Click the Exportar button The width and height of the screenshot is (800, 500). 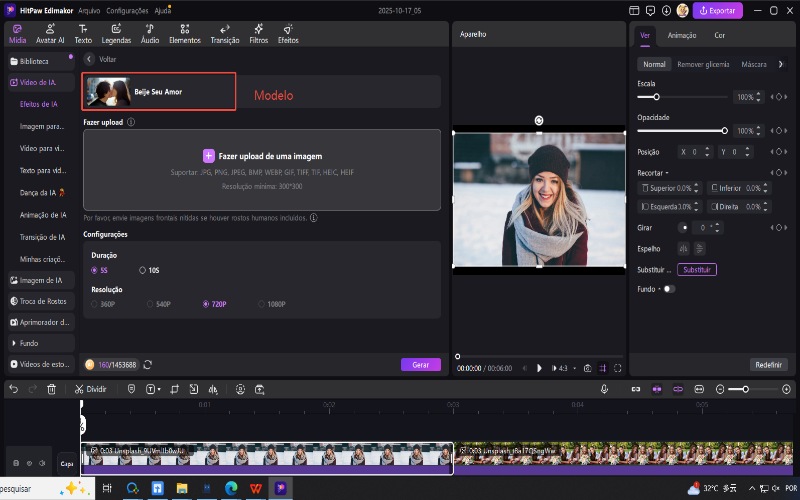[x=717, y=10]
